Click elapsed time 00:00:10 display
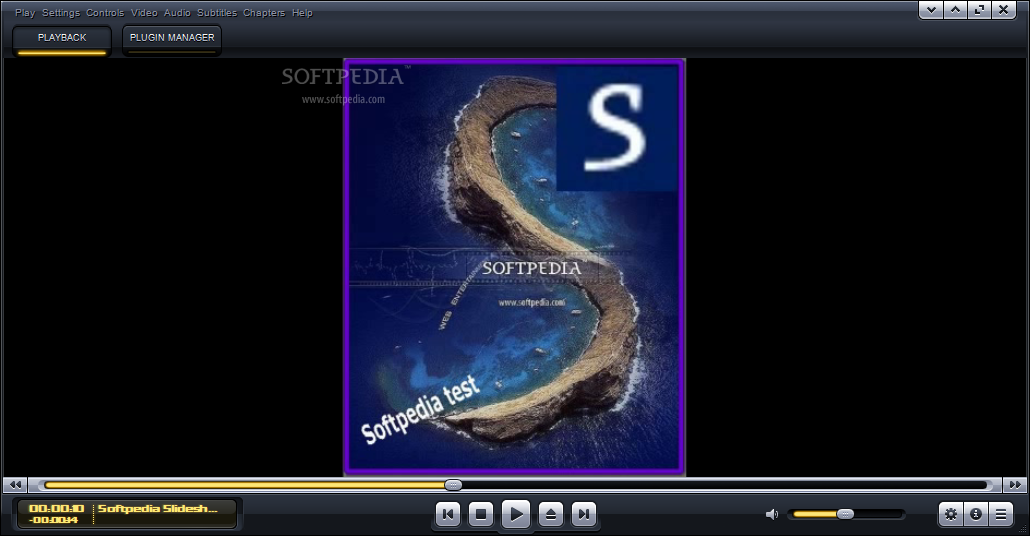Viewport: 1030px width, 536px height. 56,508
